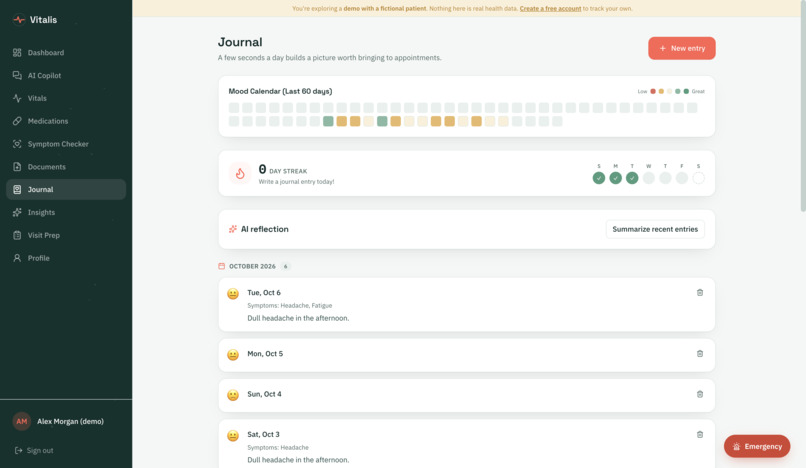Screen dimensions: 806x468
Task: Open Vitals section
Action: point(66,98)
